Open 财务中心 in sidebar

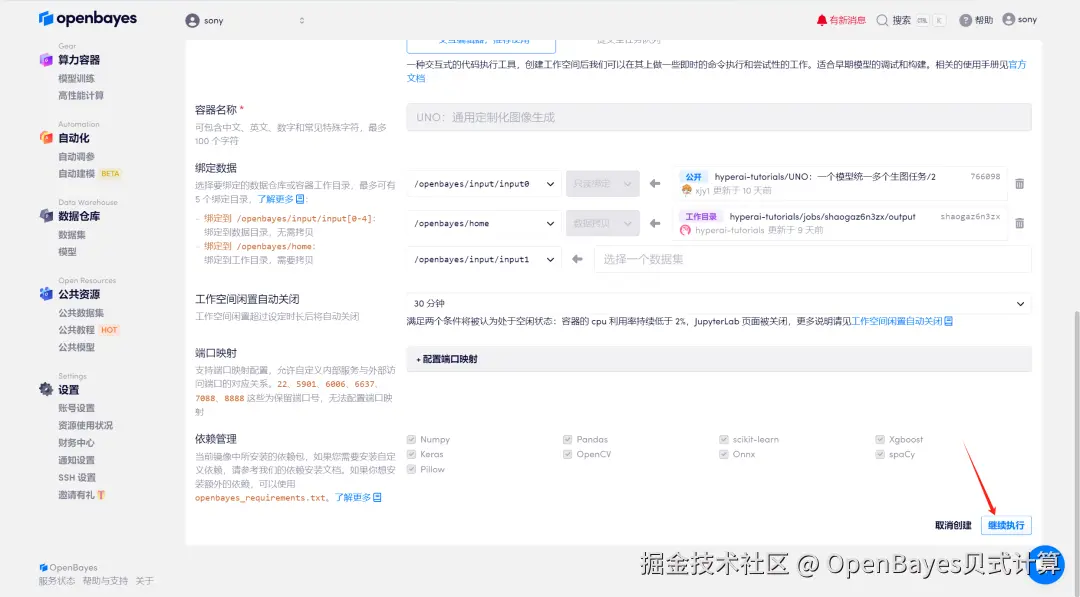coord(76,443)
